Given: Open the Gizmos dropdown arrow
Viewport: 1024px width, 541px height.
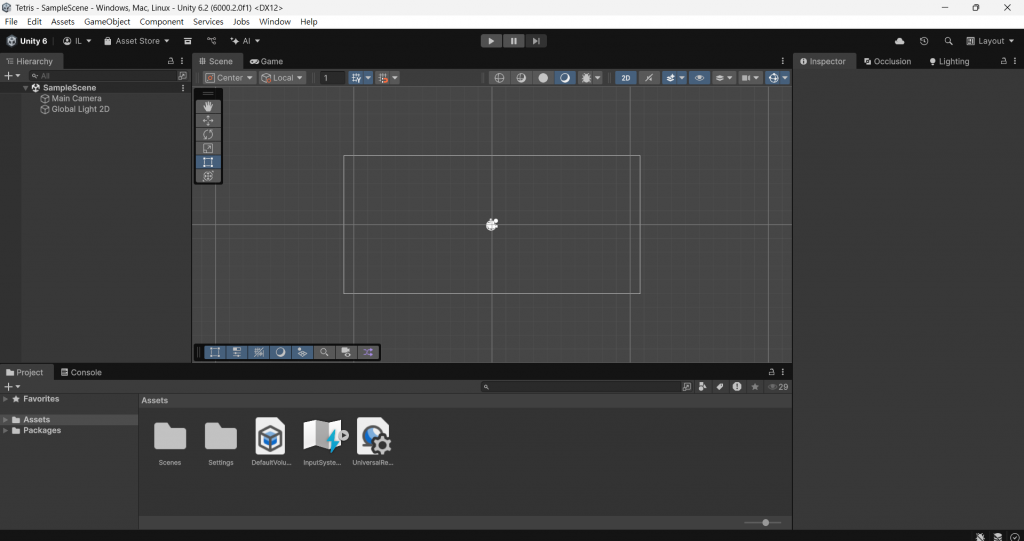Looking at the screenshot, I should 784,78.
